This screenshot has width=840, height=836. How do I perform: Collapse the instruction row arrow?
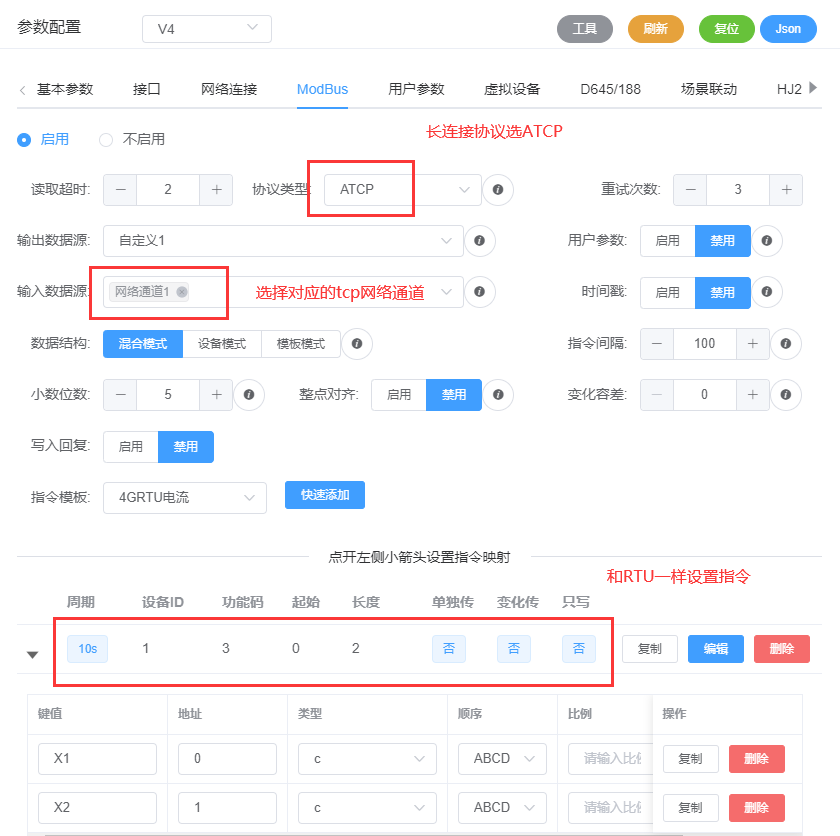pos(32,654)
